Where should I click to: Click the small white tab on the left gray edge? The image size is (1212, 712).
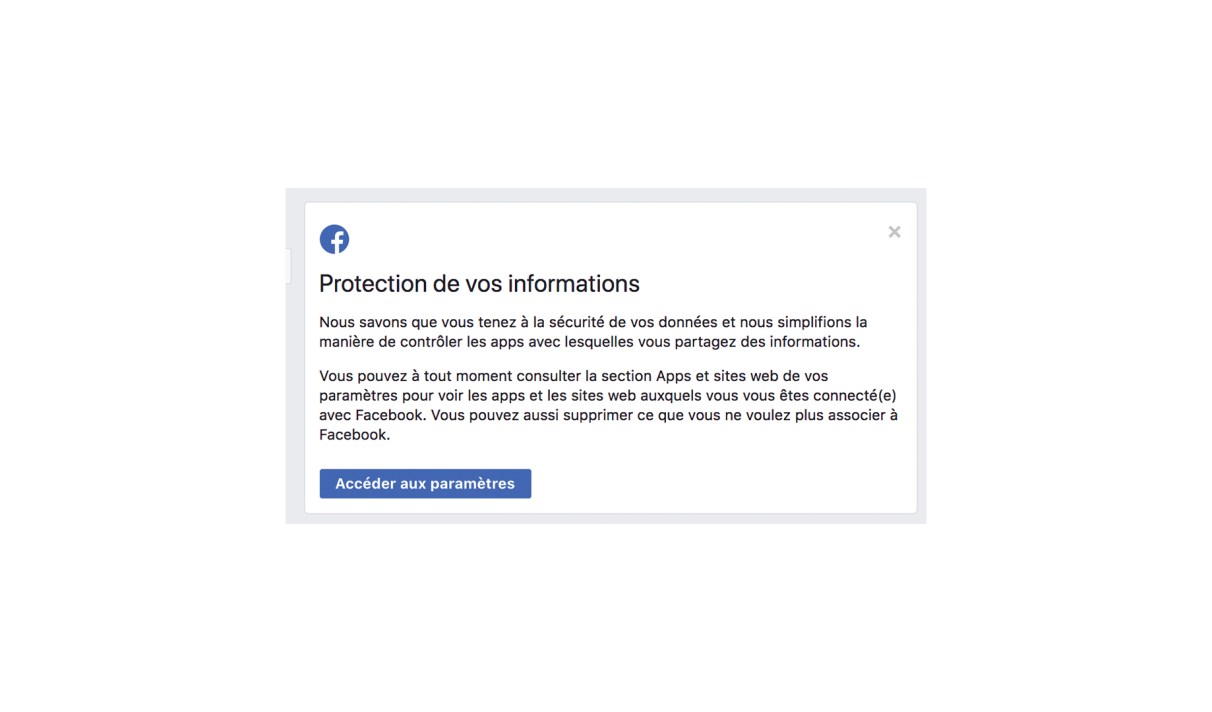pyautogui.click(x=288, y=266)
